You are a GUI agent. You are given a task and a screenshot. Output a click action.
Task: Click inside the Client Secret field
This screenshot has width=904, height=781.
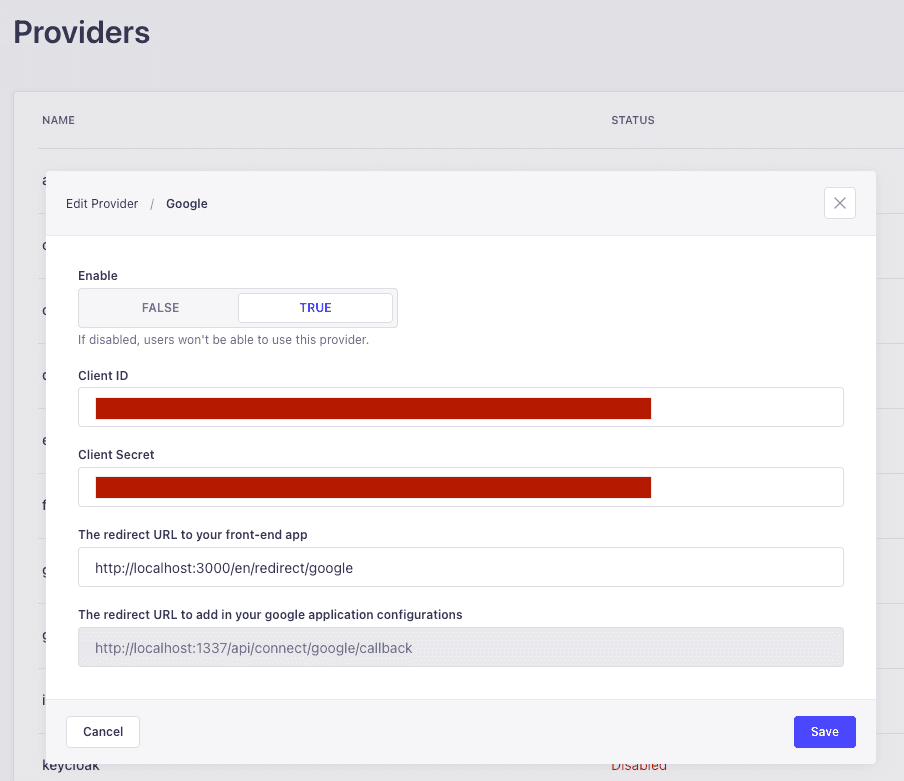tap(460, 487)
